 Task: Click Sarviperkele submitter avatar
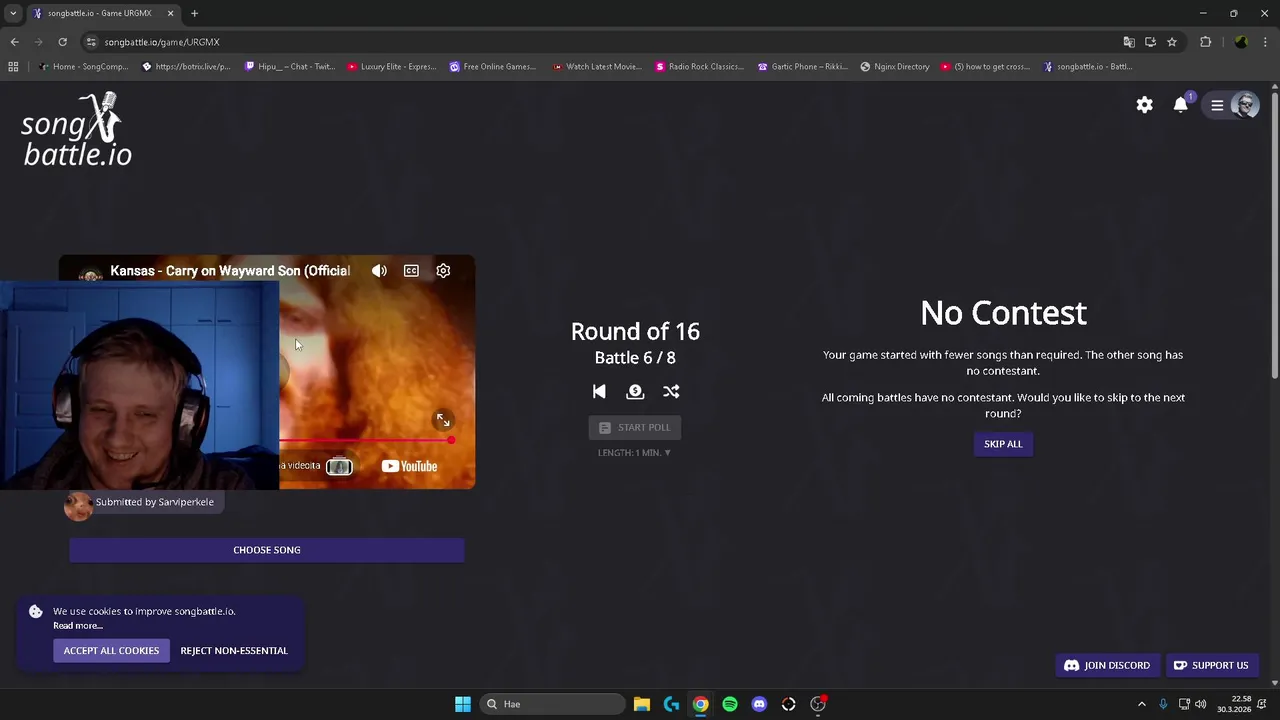78,505
